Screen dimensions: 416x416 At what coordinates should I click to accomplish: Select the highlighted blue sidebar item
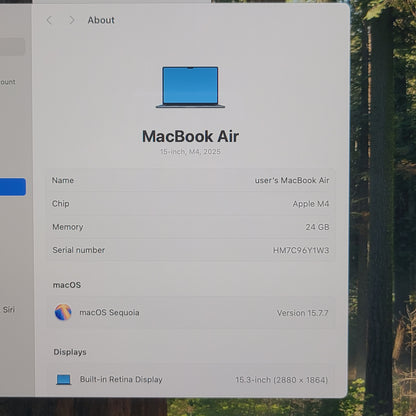click(x=13, y=187)
